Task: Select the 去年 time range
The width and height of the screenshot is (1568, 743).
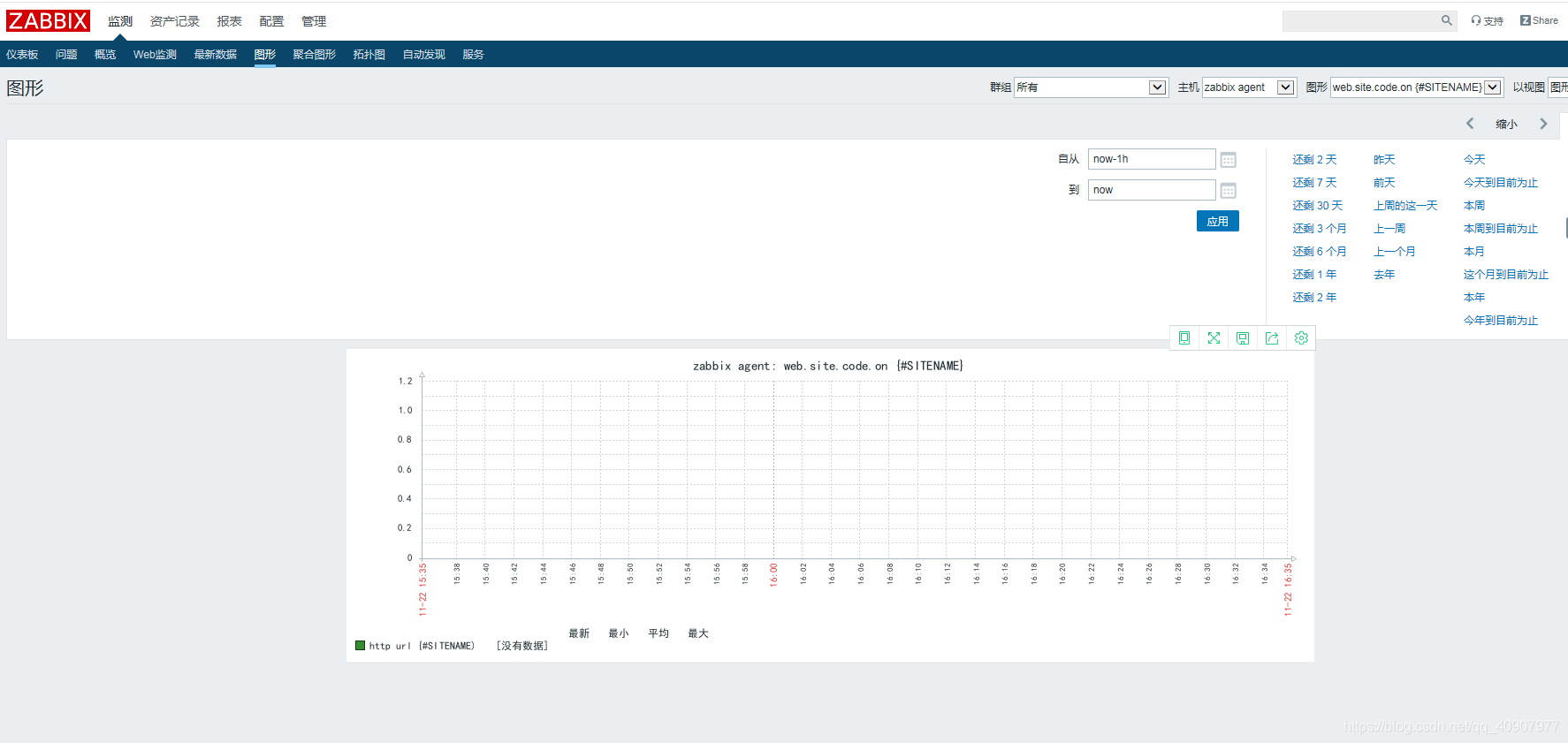Action: (x=1384, y=275)
